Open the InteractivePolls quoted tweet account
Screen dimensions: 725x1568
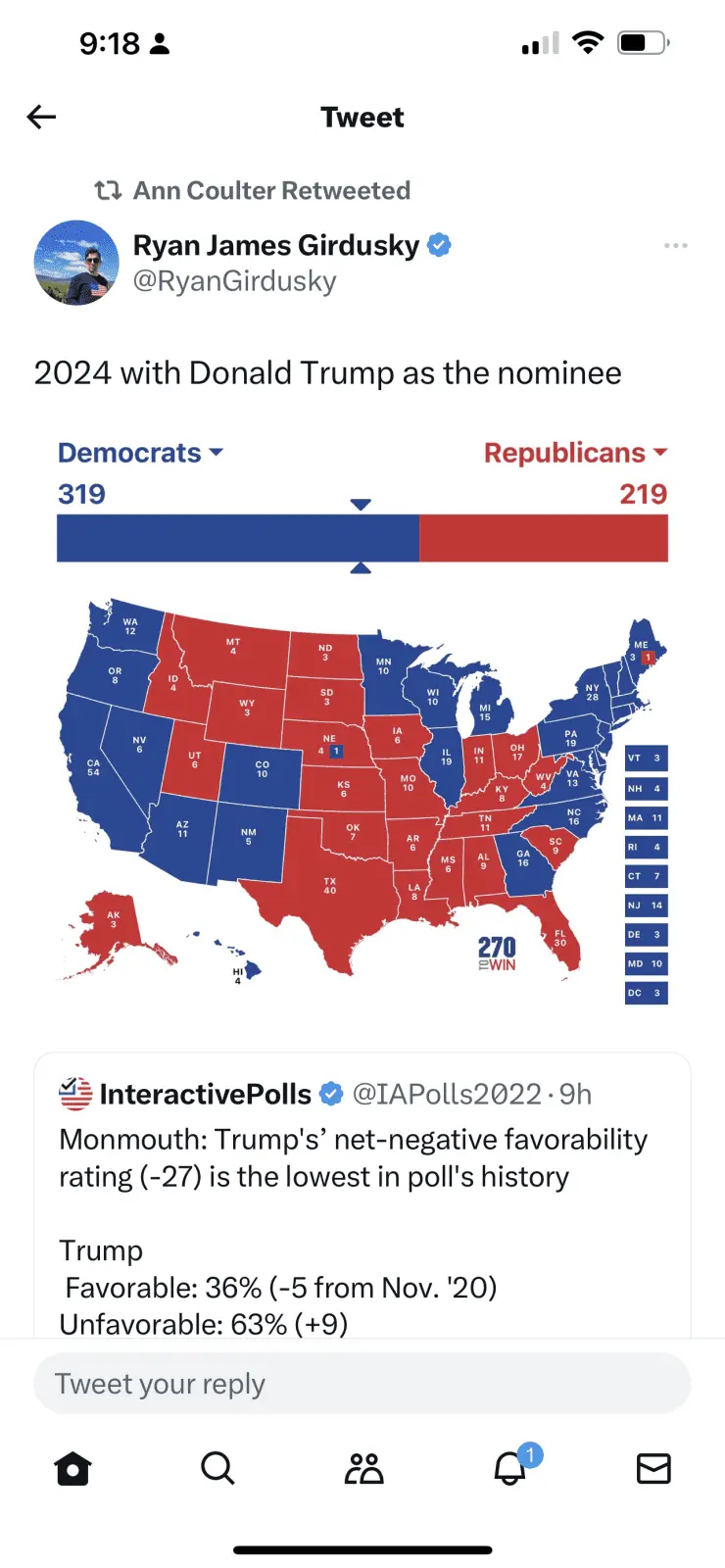point(205,1094)
